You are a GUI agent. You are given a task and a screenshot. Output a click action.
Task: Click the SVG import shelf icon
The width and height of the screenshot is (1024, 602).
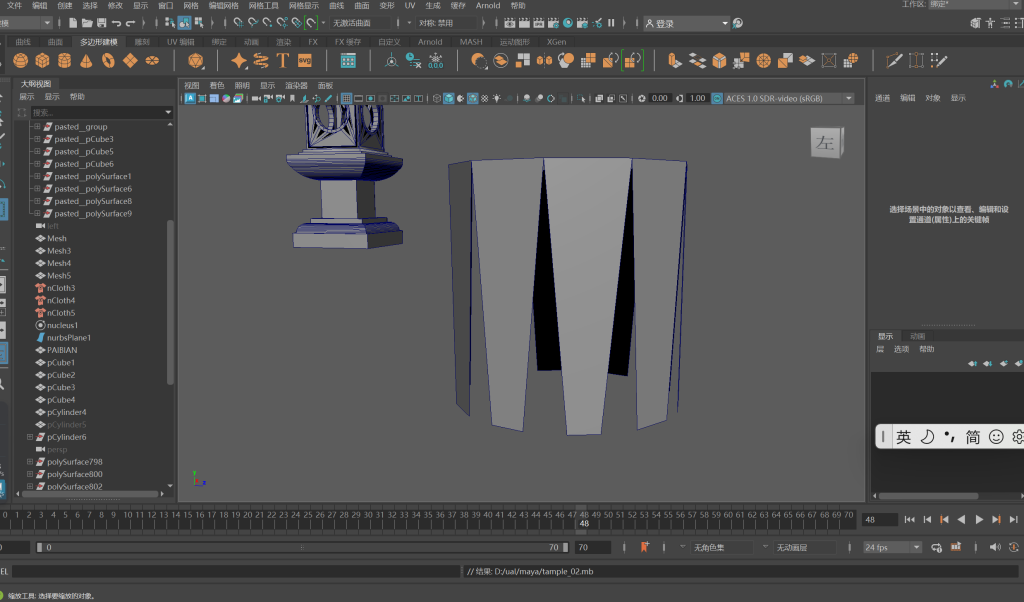coord(305,61)
